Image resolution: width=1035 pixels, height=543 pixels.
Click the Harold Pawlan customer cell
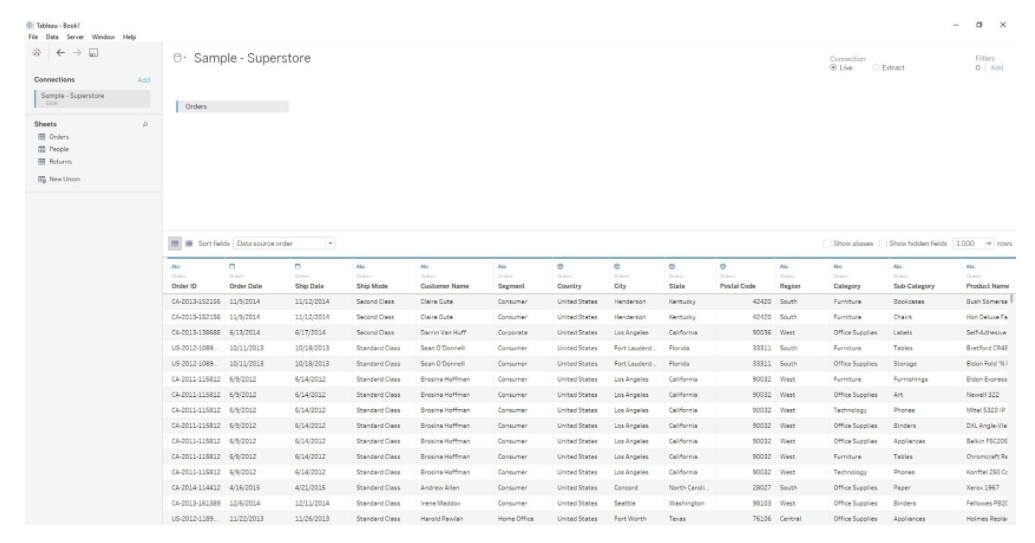(441, 519)
